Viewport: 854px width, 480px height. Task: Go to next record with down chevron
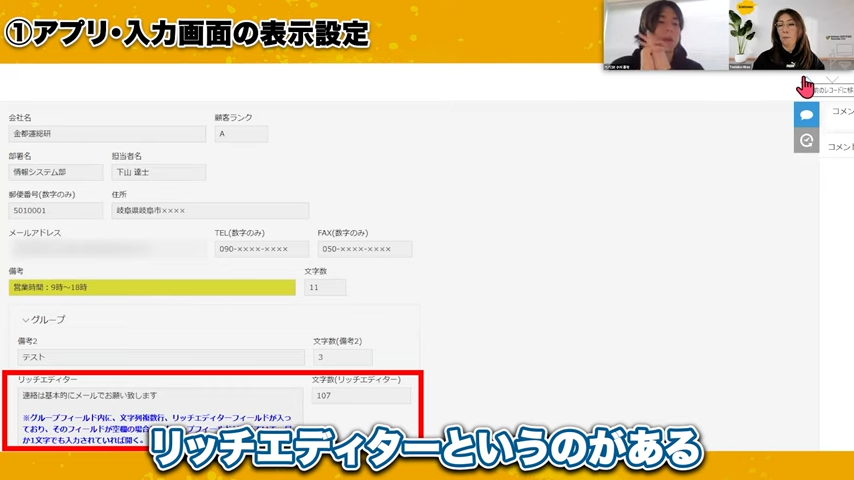(832, 80)
